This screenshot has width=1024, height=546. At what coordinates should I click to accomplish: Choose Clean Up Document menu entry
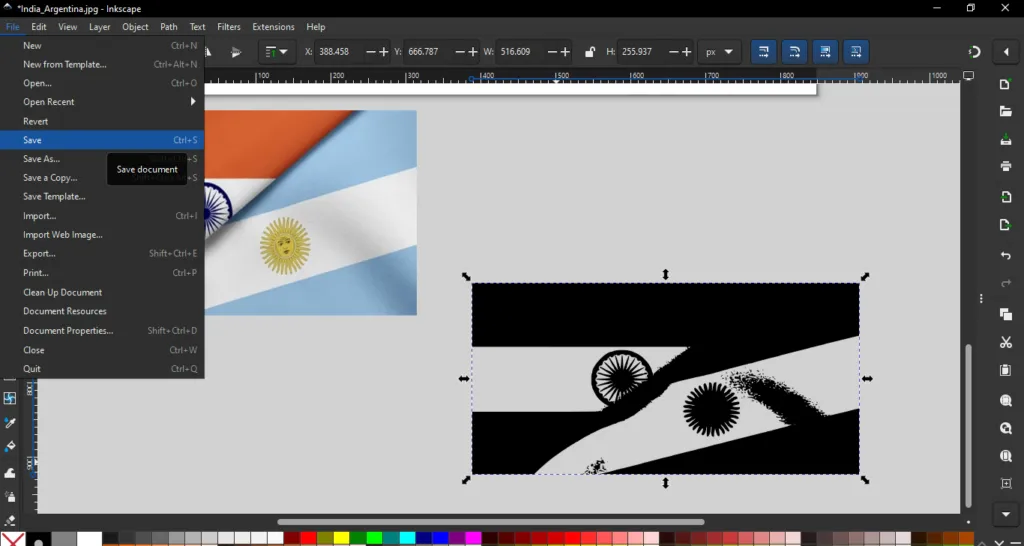pyautogui.click(x=102, y=292)
